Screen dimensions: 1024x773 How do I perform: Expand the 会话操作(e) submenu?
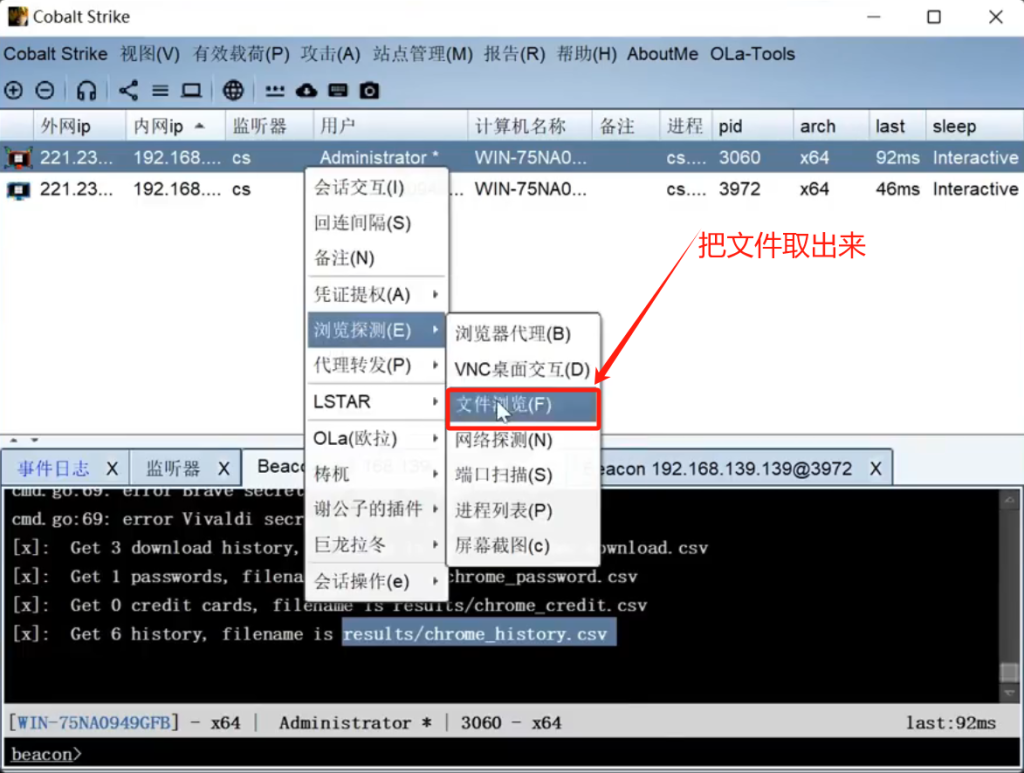tap(377, 581)
